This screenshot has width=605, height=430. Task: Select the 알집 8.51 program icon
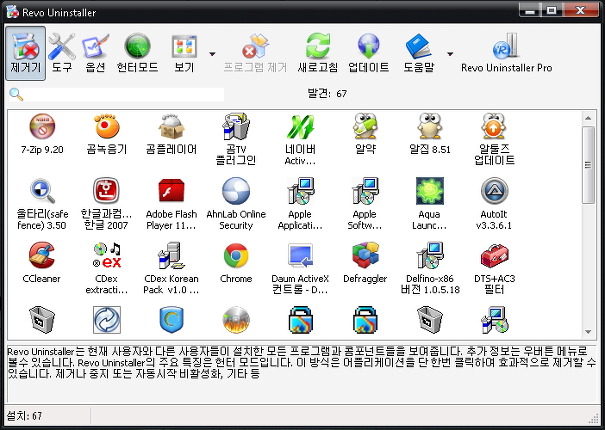click(429, 126)
